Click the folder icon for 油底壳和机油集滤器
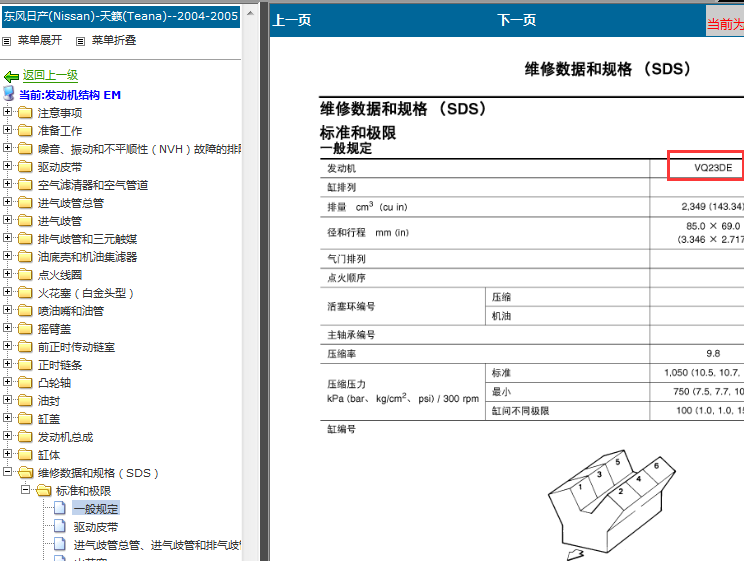Viewport: 744px width, 561px height. point(25,256)
